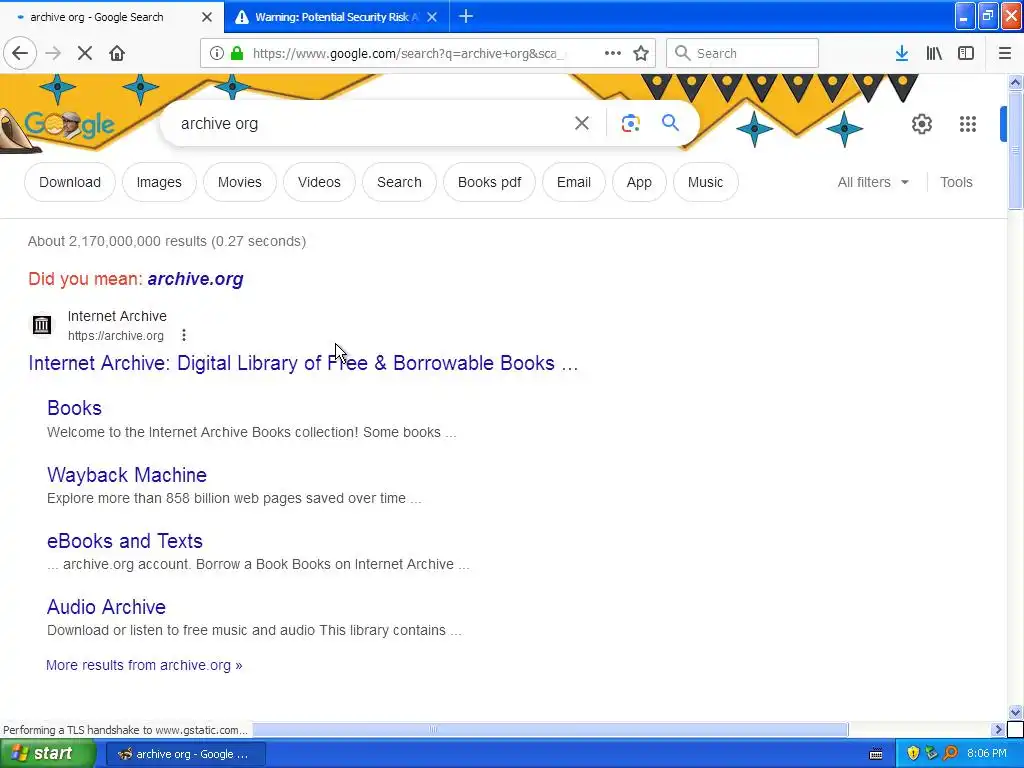Filter results by Images
The width and height of the screenshot is (1024, 768).
click(159, 182)
